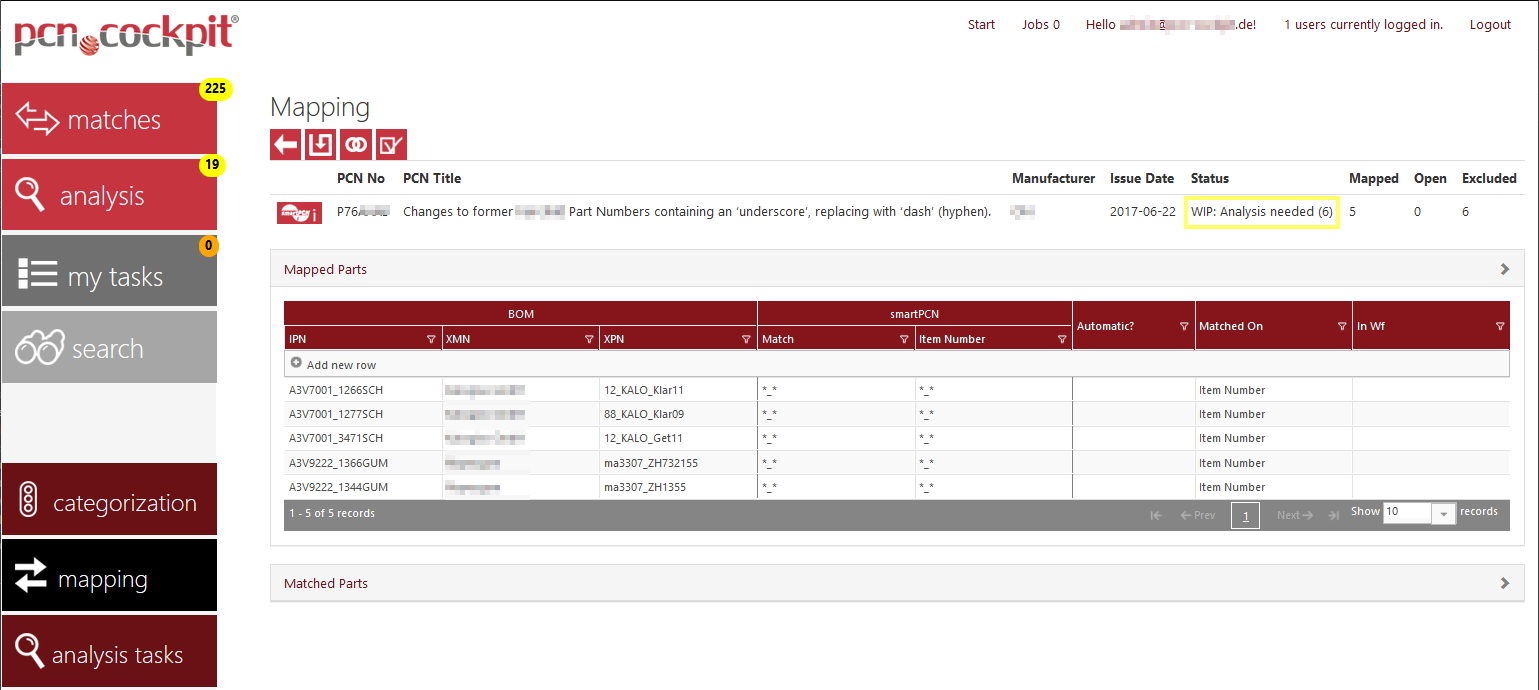Open the smartPCN info icon in PCN row
This screenshot has width=1539, height=690.
(x=299, y=212)
